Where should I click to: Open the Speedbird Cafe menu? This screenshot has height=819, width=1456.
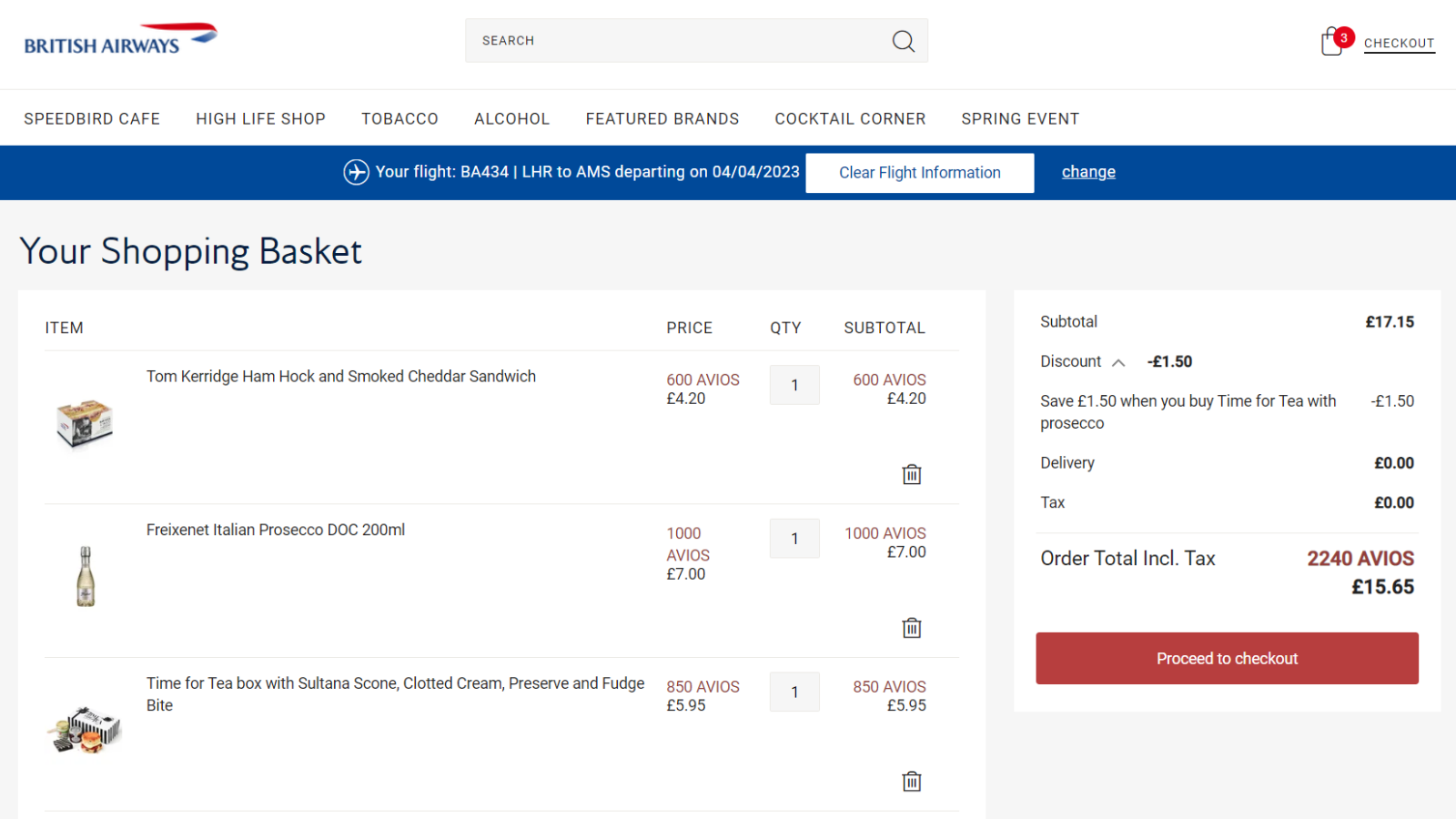(92, 119)
